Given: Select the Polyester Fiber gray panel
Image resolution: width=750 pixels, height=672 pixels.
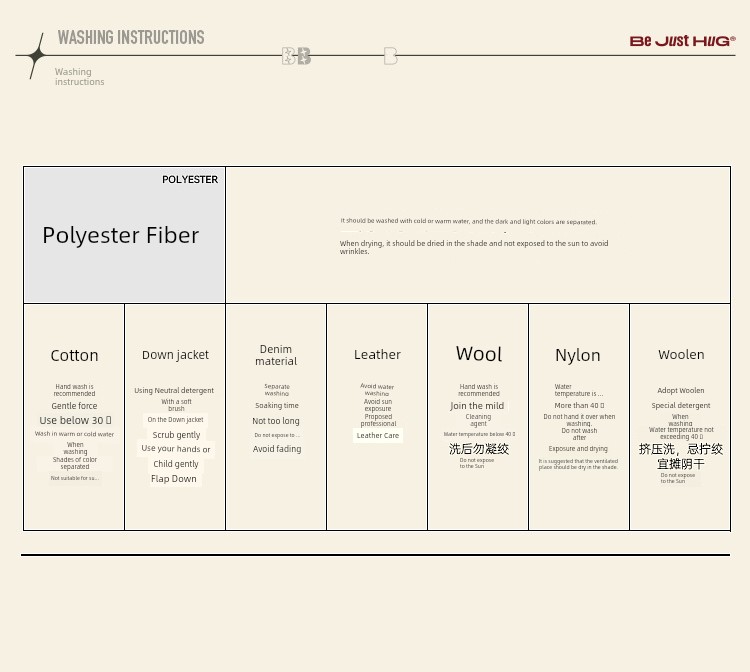Looking at the screenshot, I should [x=124, y=235].
